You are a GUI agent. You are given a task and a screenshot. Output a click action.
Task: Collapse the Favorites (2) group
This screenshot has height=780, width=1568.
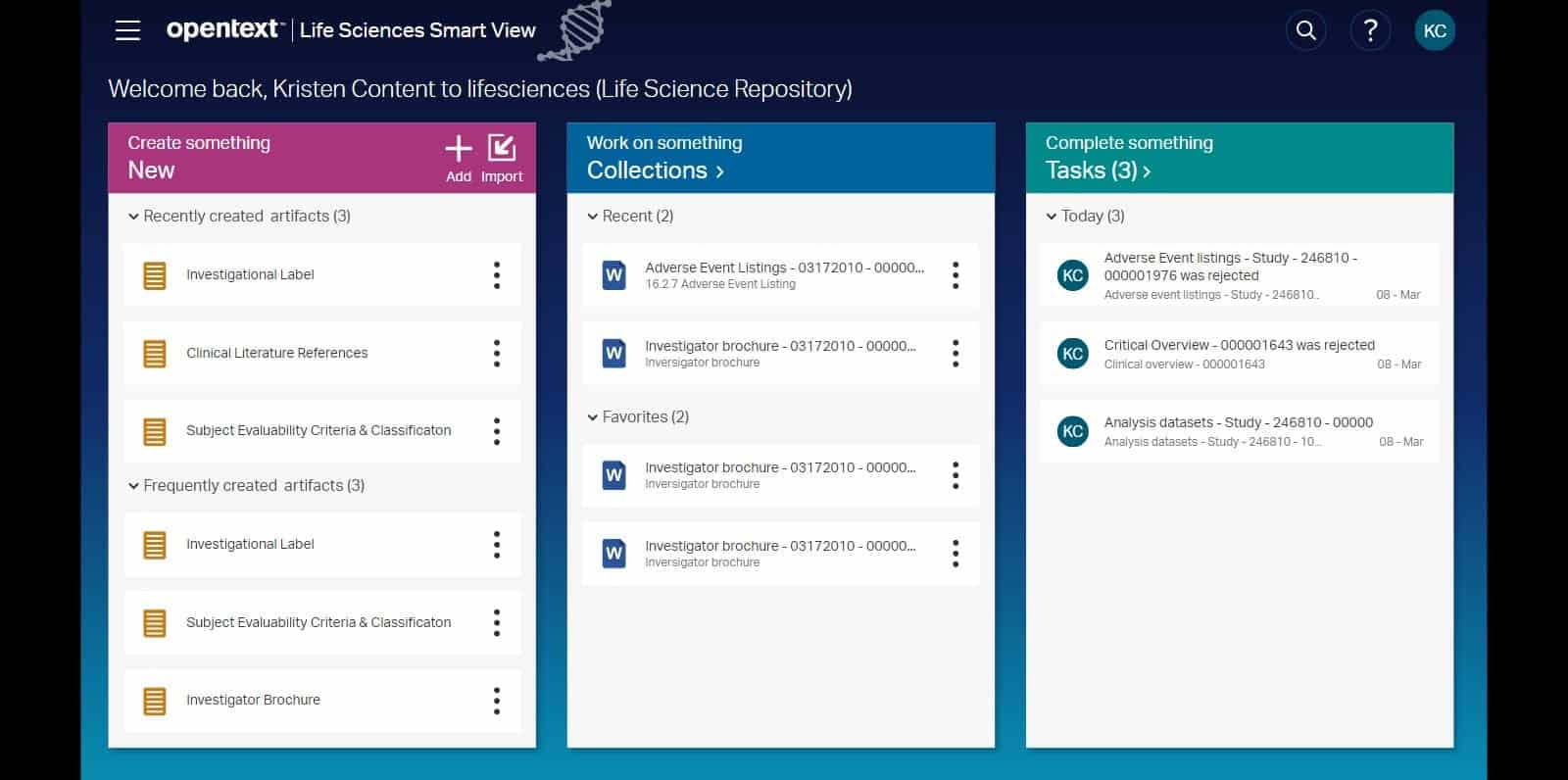(592, 417)
